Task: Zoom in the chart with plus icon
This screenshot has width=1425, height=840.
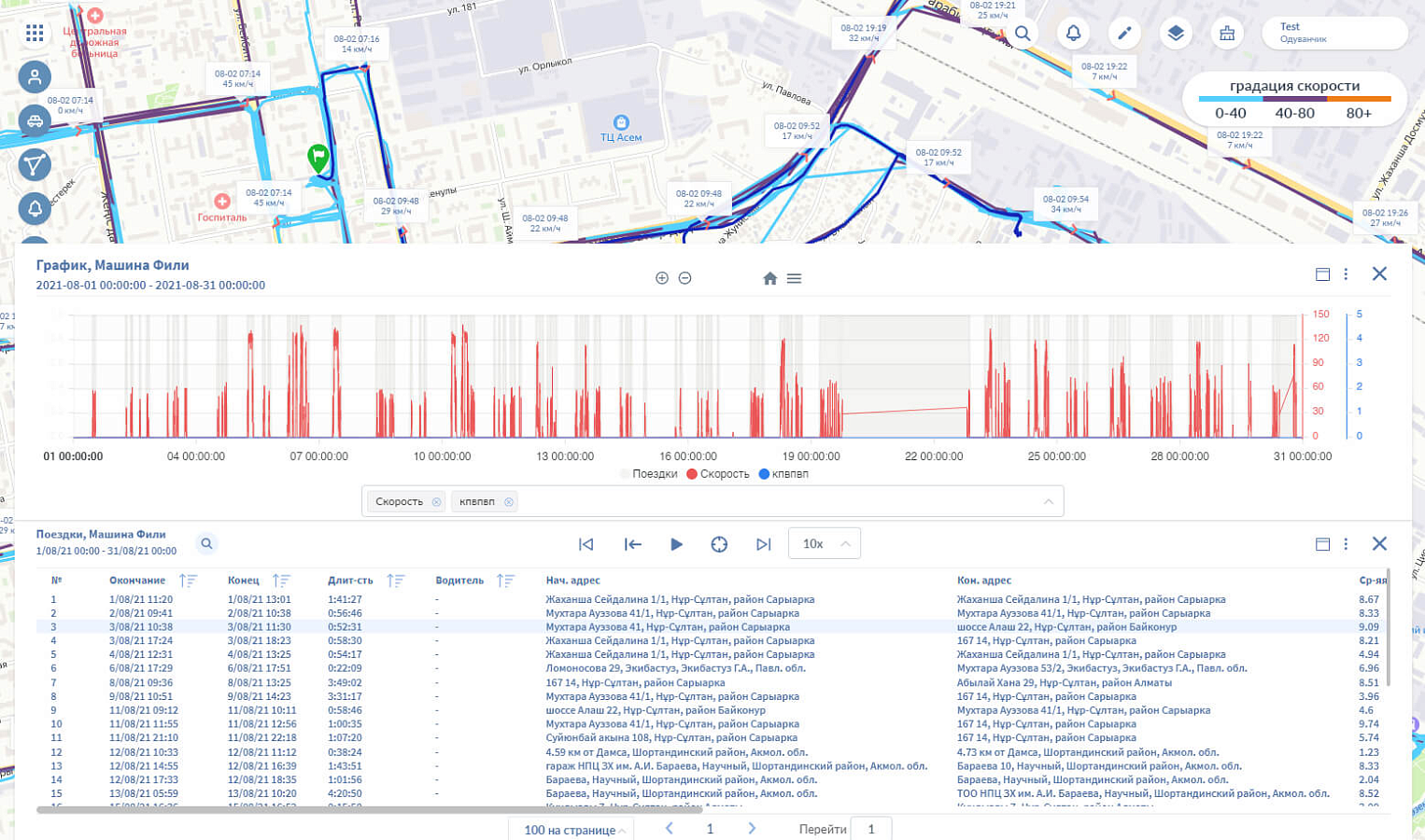Action: tap(662, 278)
